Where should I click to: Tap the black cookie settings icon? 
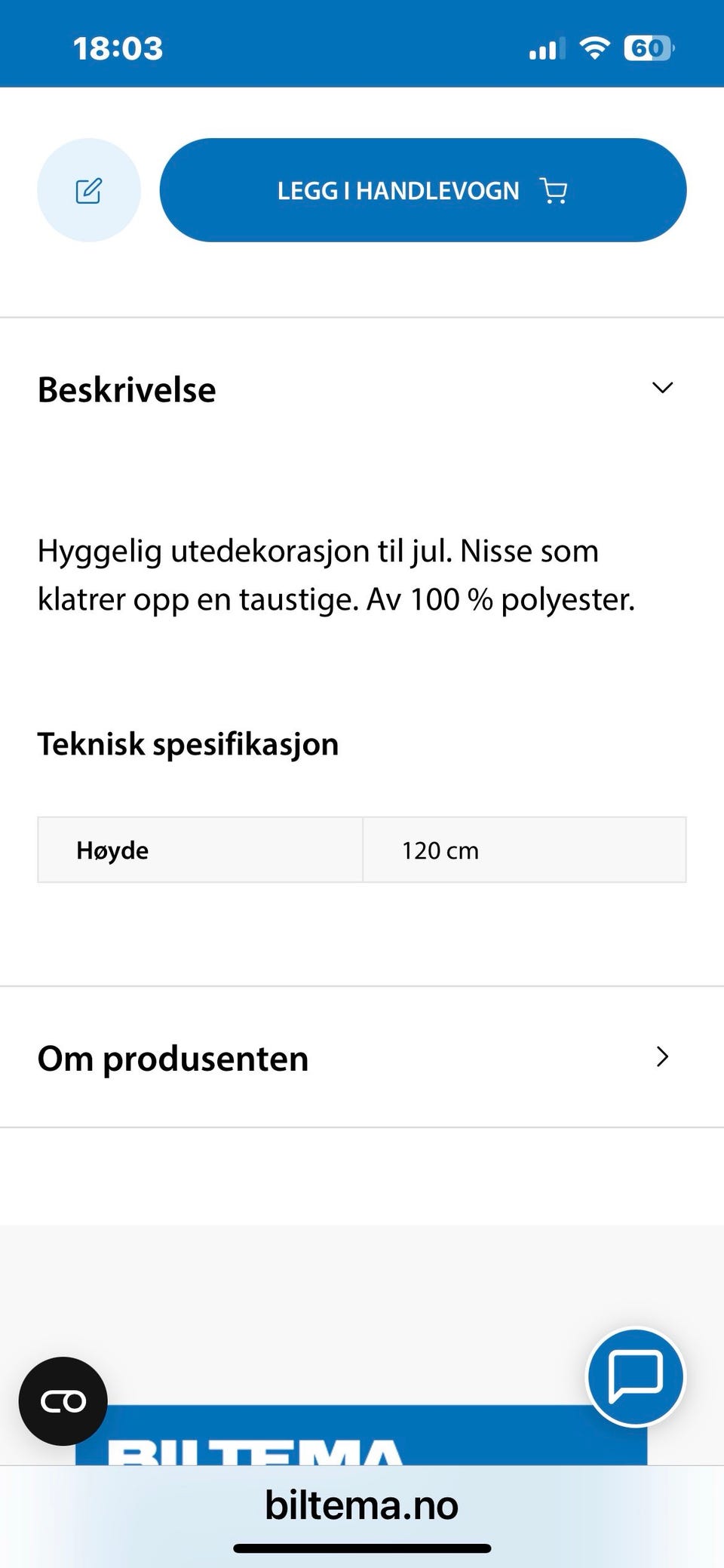tap(63, 1401)
